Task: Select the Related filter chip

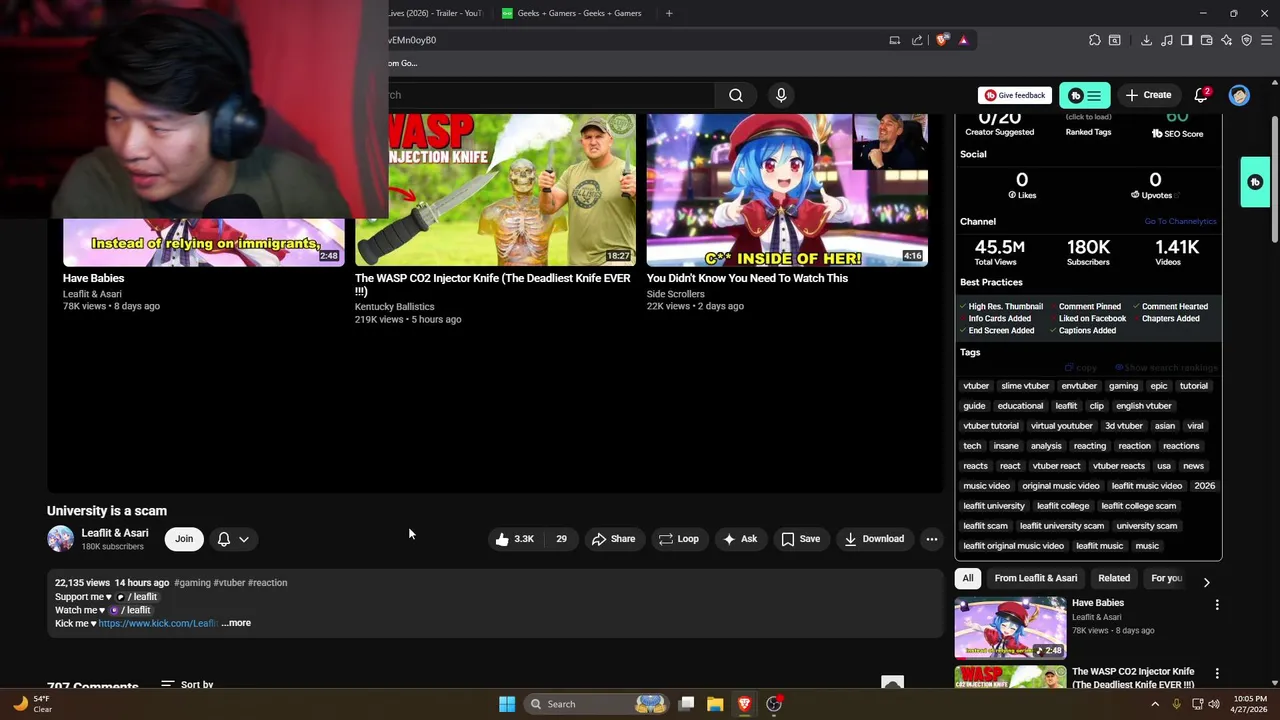Action: click(1114, 578)
